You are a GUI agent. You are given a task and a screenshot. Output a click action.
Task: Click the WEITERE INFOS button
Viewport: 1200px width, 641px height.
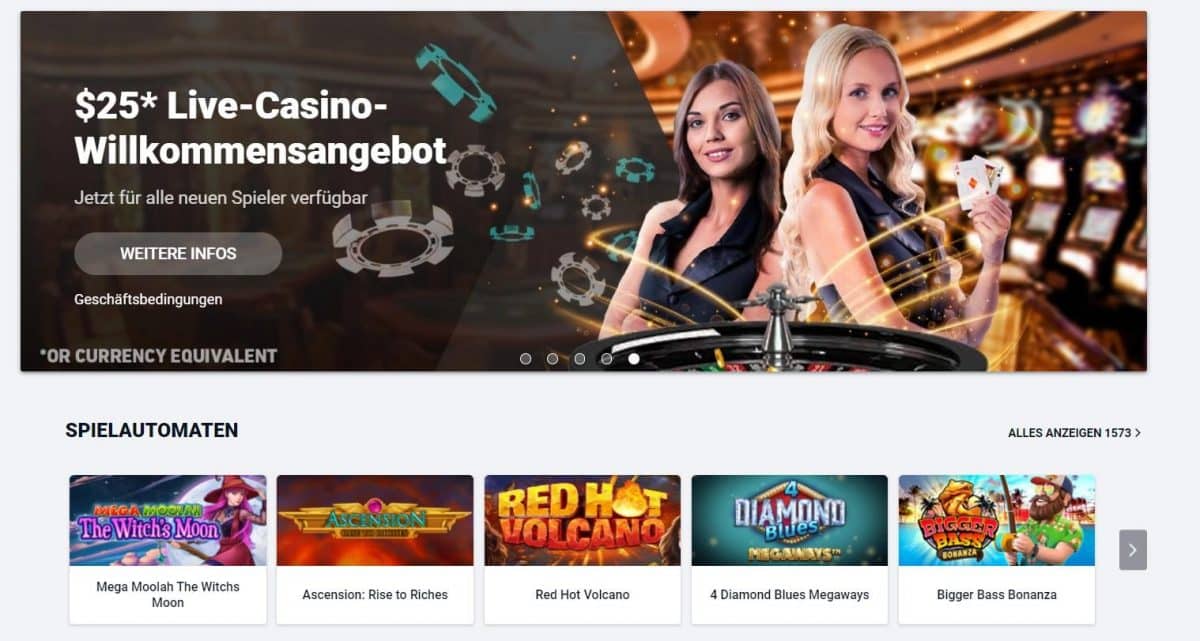[x=178, y=253]
